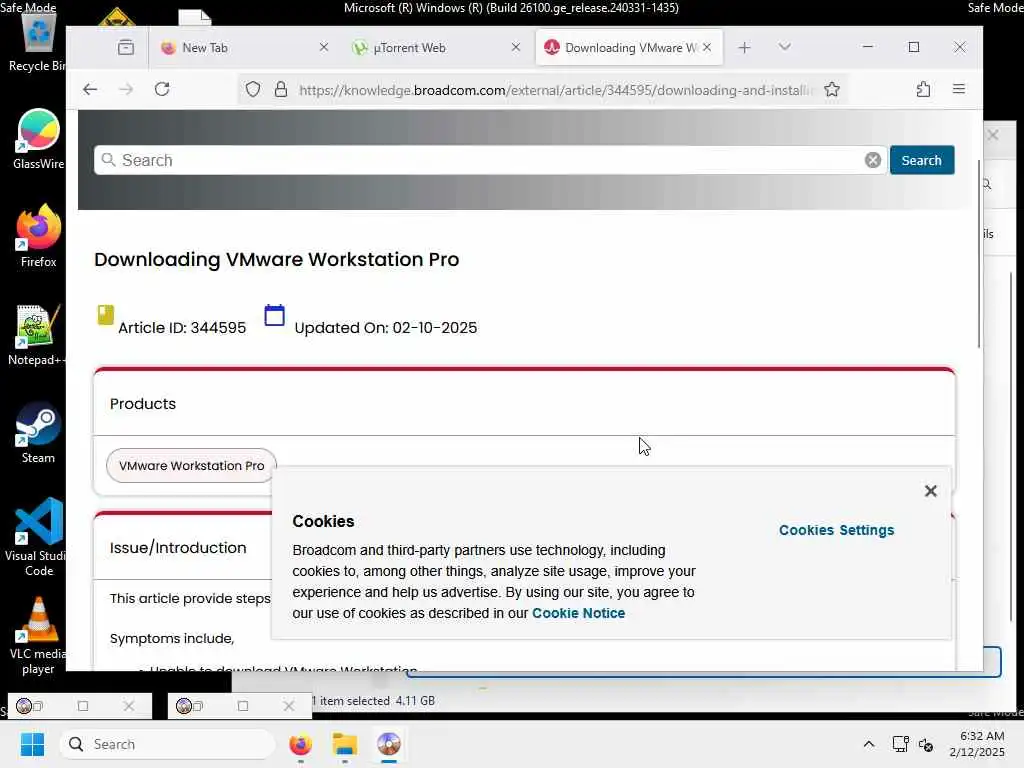This screenshot has width=1024, height=768.
Task: Click into the knowledge base Search field
Action: point(490,161)
